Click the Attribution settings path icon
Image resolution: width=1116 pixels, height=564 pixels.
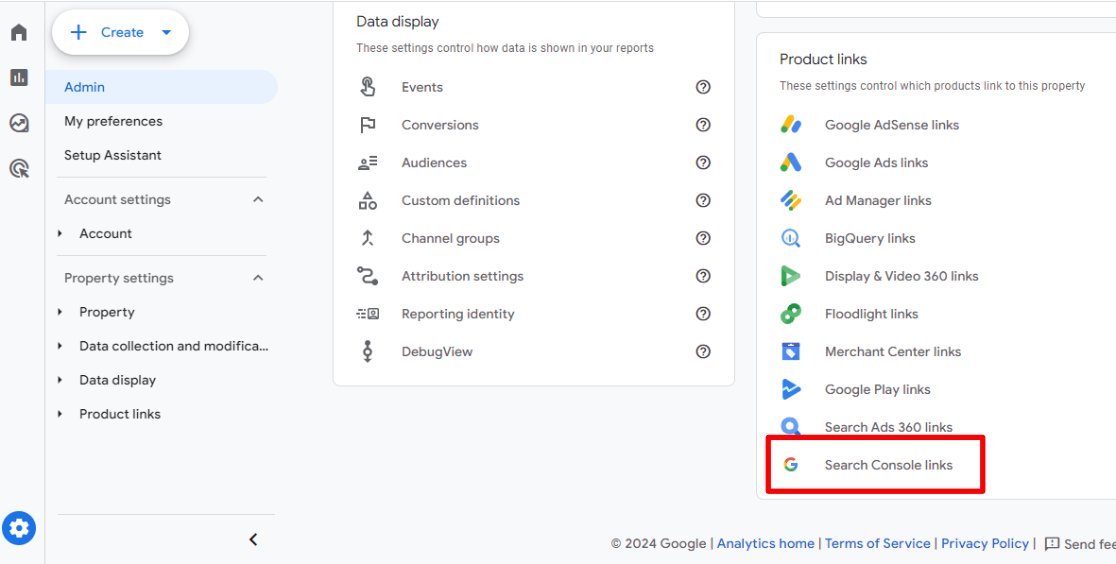coord(367,276)
